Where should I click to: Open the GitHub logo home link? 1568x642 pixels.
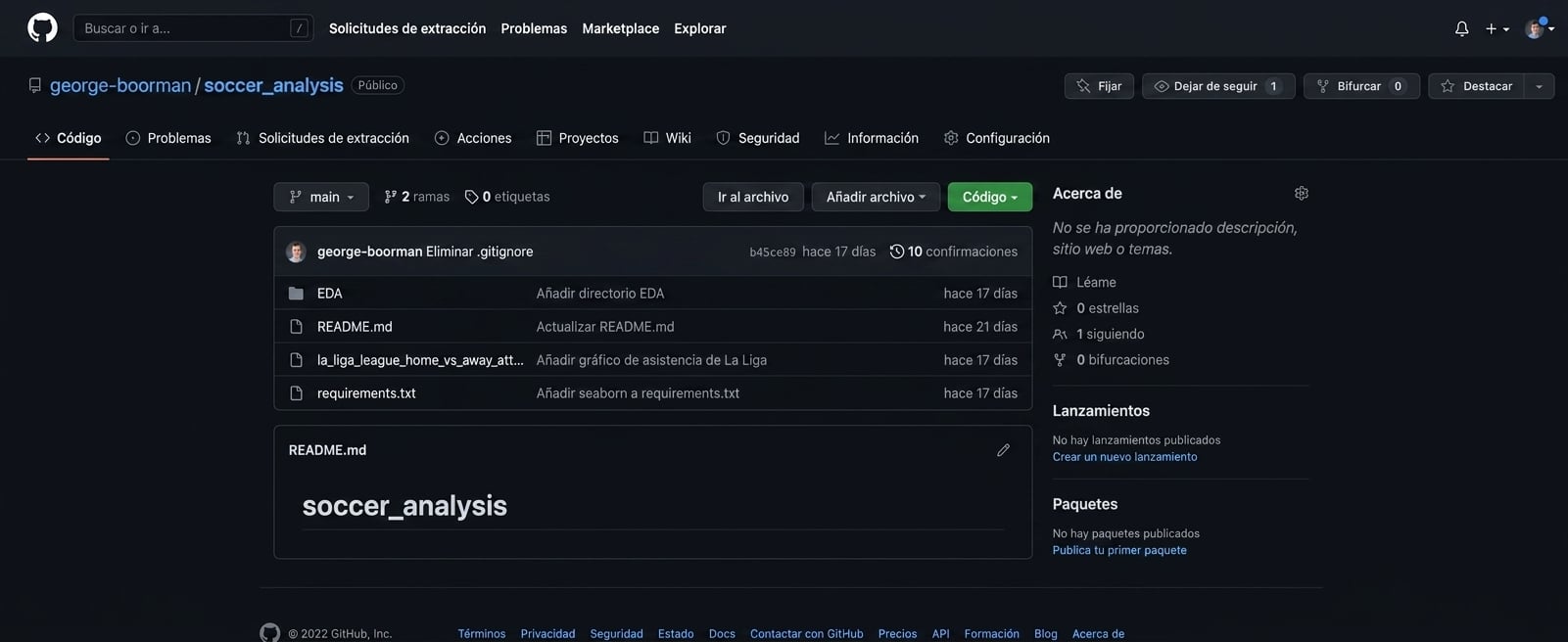pos(42,27)
